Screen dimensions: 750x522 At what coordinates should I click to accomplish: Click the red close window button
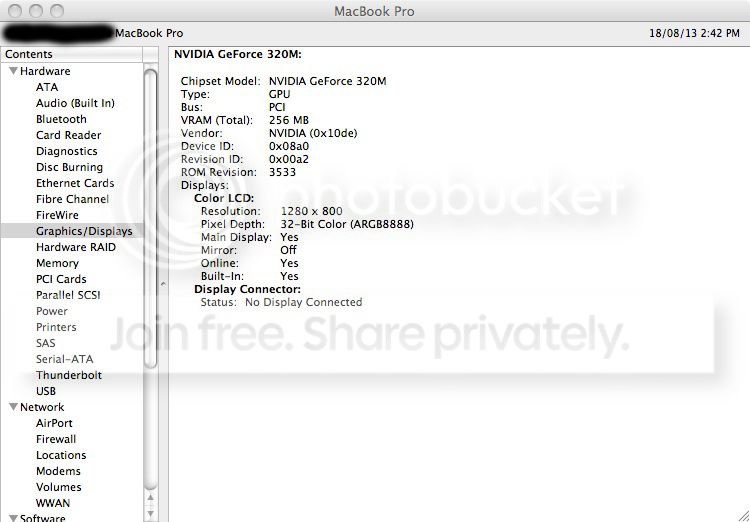(x=15, y=11)
